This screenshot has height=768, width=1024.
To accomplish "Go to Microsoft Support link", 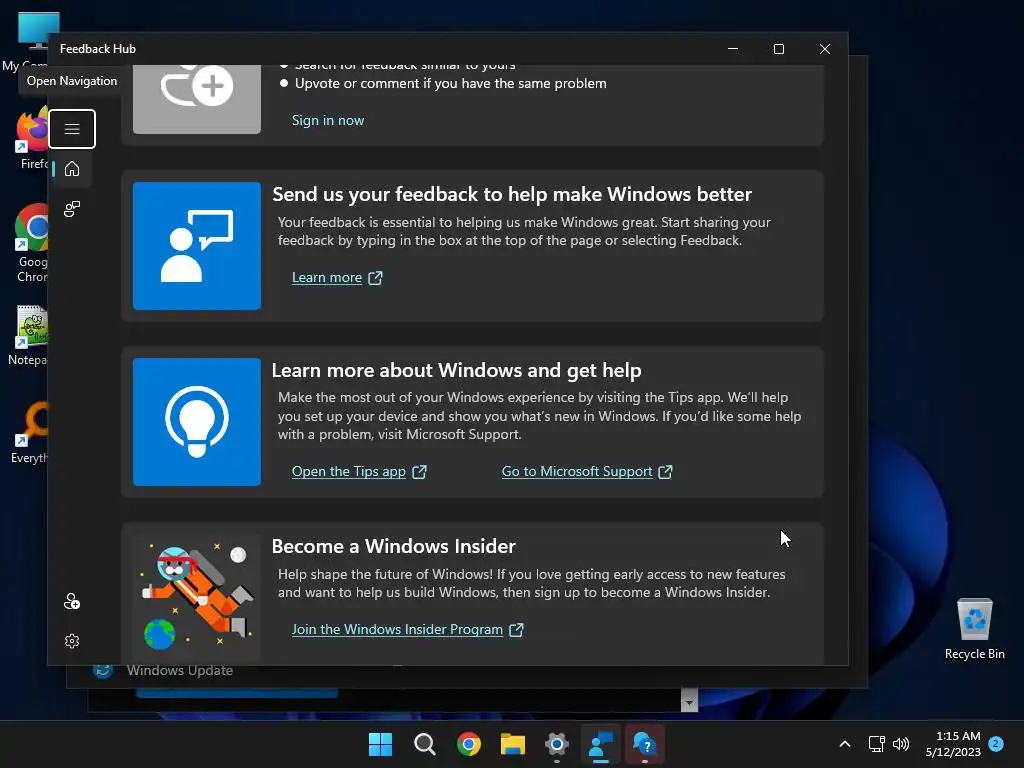I will pyautogui.click(x=577, y=472).
